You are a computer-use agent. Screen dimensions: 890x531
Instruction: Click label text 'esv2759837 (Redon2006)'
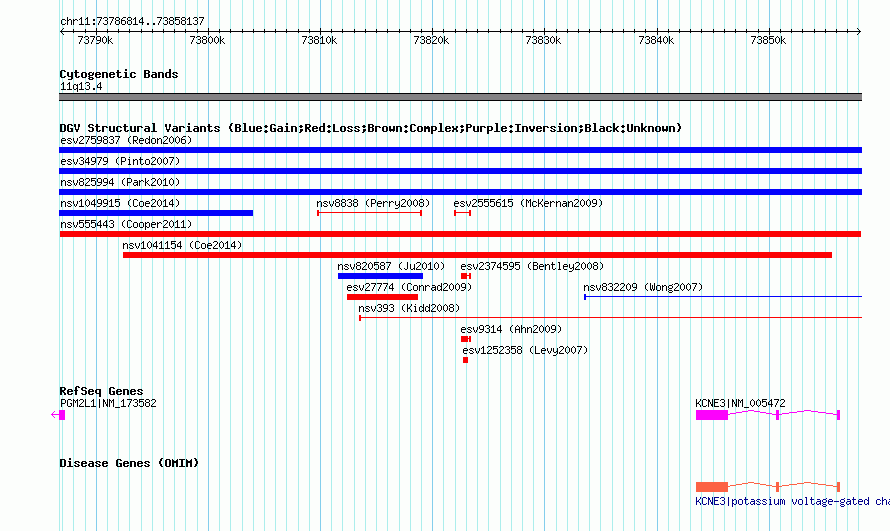126,140
